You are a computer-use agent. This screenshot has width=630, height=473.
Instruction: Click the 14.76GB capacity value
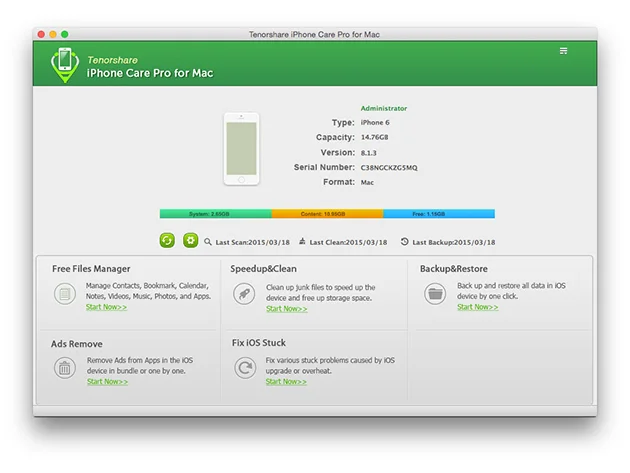(x=374, y=137)
